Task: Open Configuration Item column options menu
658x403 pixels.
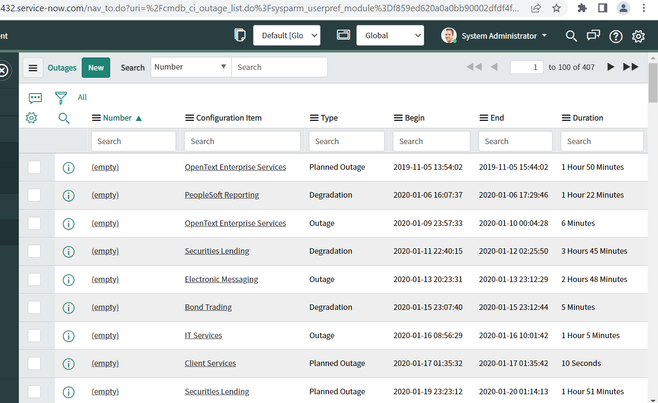Action: (189, 118)
